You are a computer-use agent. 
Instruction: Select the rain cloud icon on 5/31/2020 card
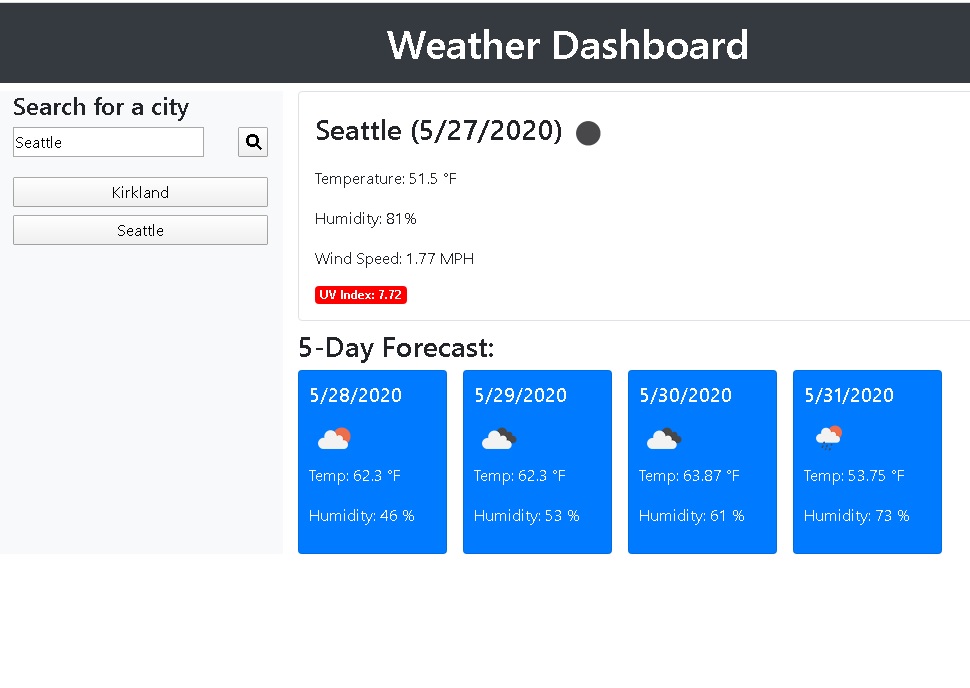click(x=829, y=437)
